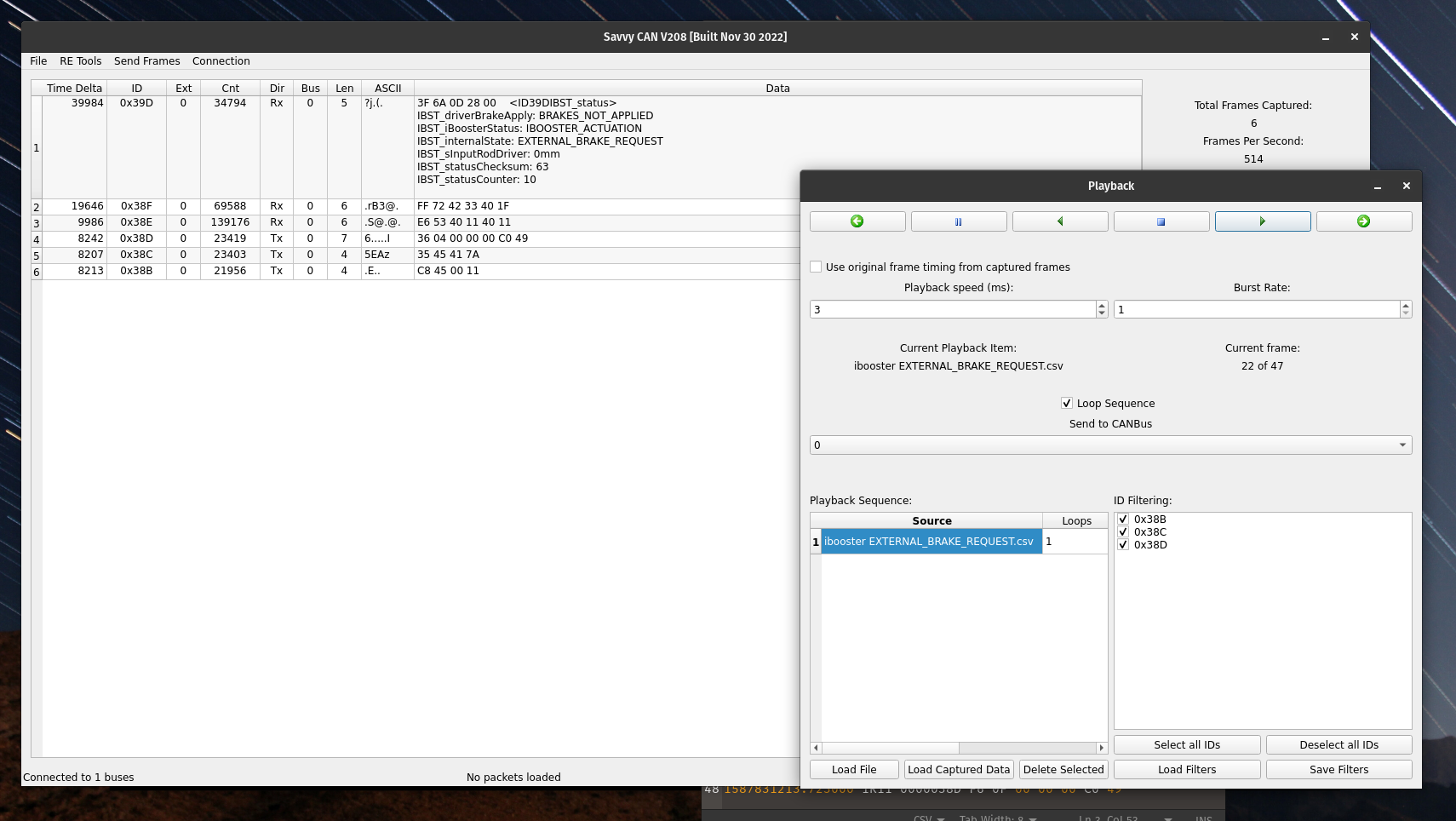
Task: Click the step back one frame button
Action: (857, 221)
